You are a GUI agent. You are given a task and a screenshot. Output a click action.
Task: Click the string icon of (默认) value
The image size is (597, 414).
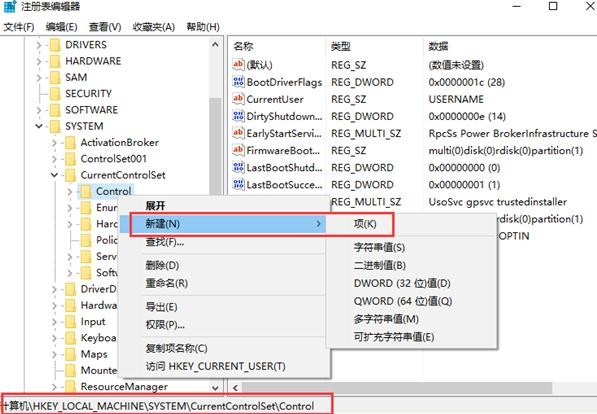coord(238,64)
